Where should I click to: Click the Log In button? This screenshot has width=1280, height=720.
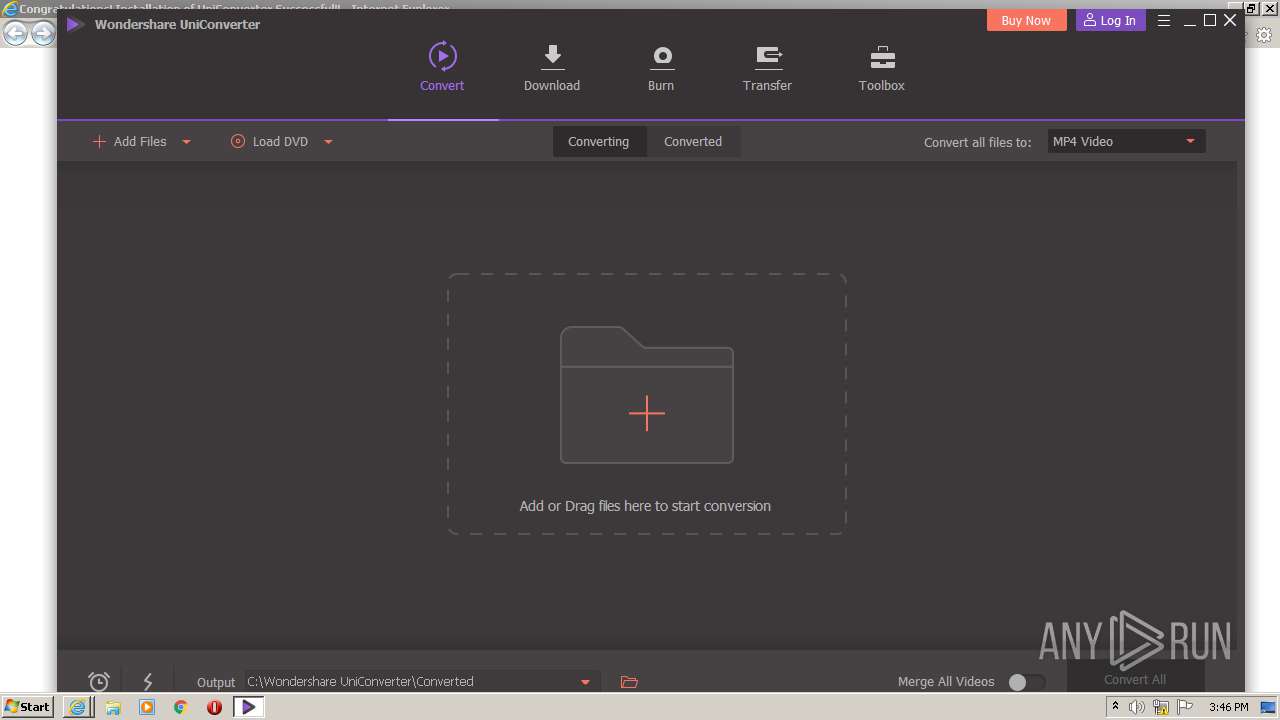point(1110,20)
